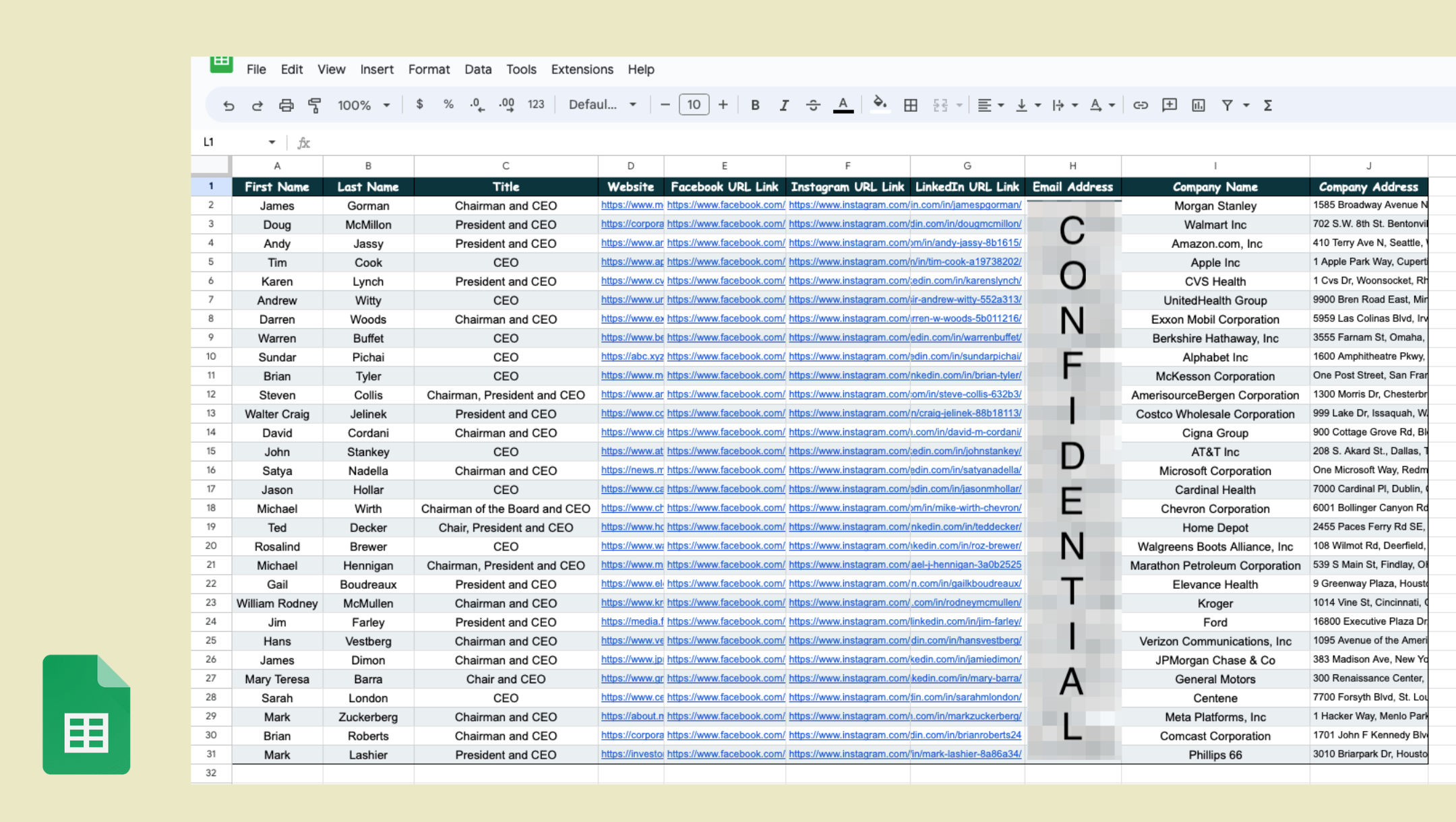Screen dimensions: 1456x822
Task: Click James Gorman's LinkedIn URL link
Action: point(966,205)
